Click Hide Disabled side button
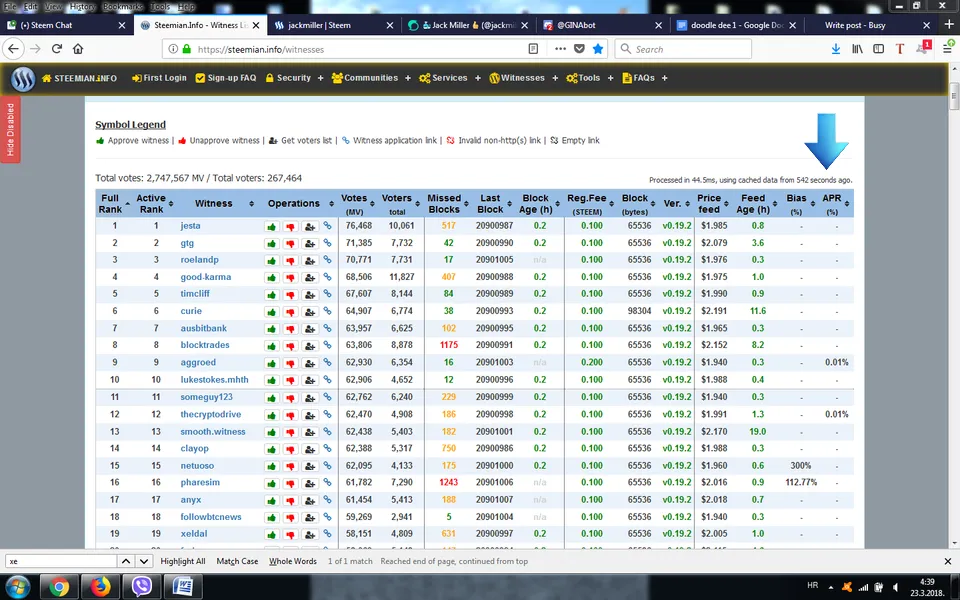 (11, 130)
